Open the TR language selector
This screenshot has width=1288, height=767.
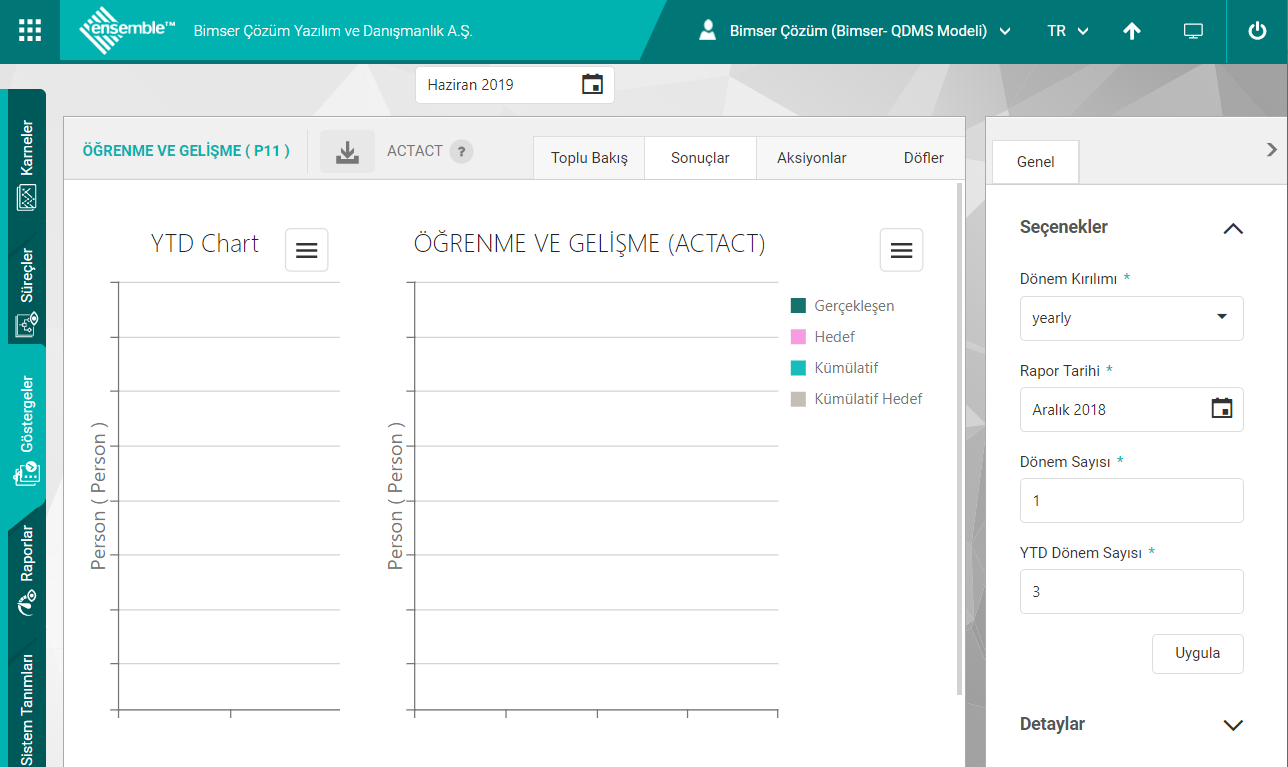[1067, 31]
